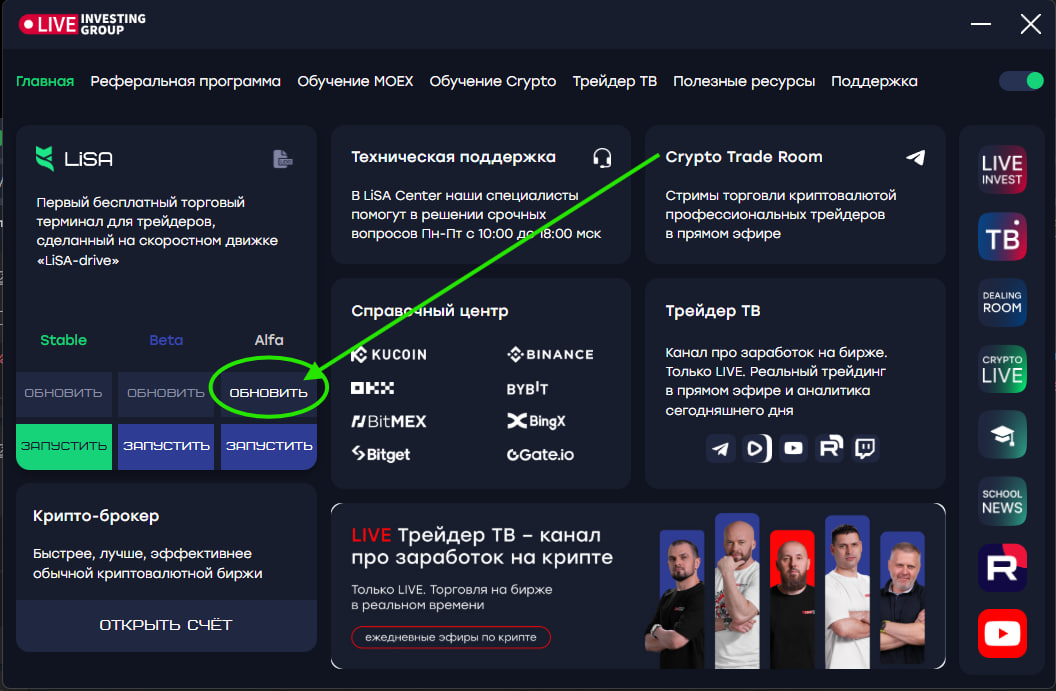Open the Crypto Live sidebar icon
Viewport: 1056px width, 691px height.
pyautogui.click(x=1002, y=368)
